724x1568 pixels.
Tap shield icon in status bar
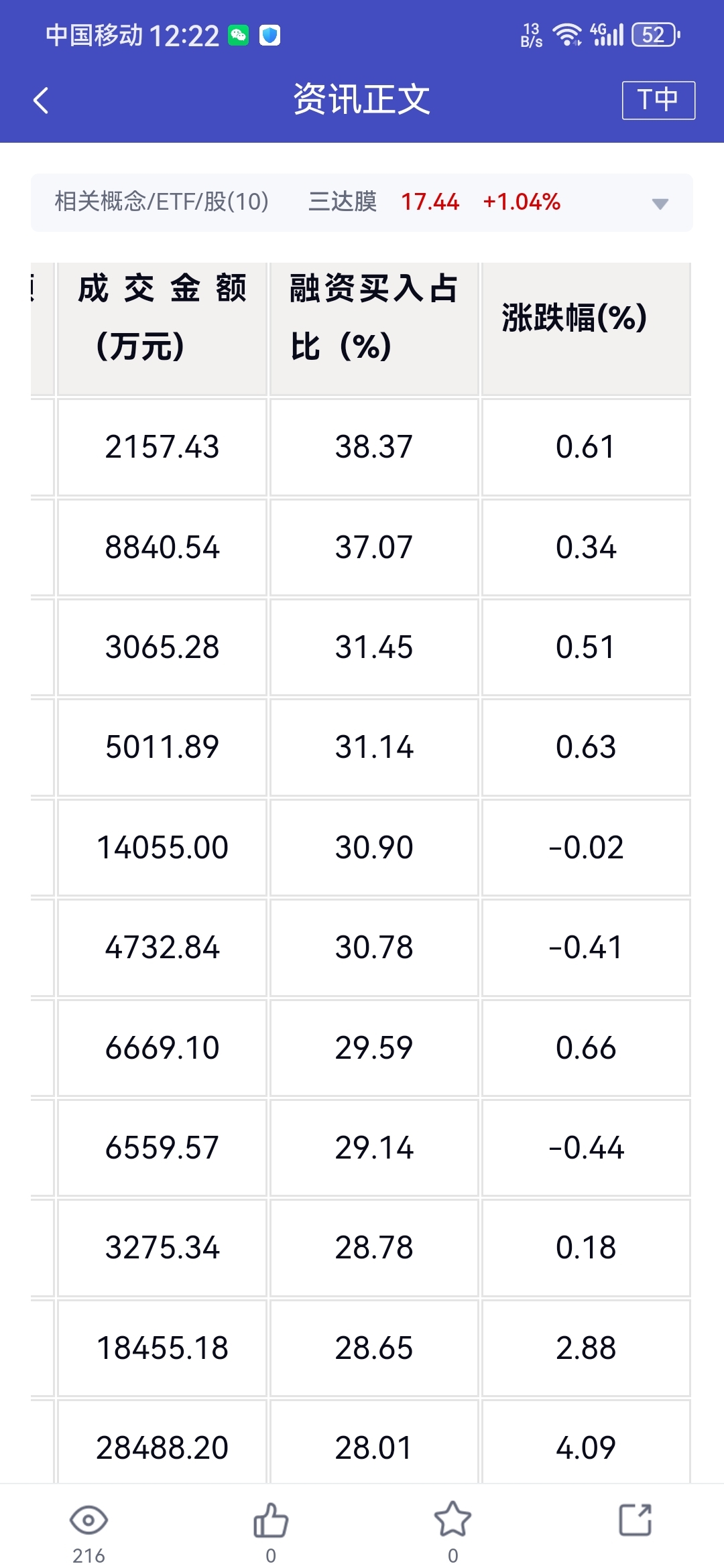point(269,35)
